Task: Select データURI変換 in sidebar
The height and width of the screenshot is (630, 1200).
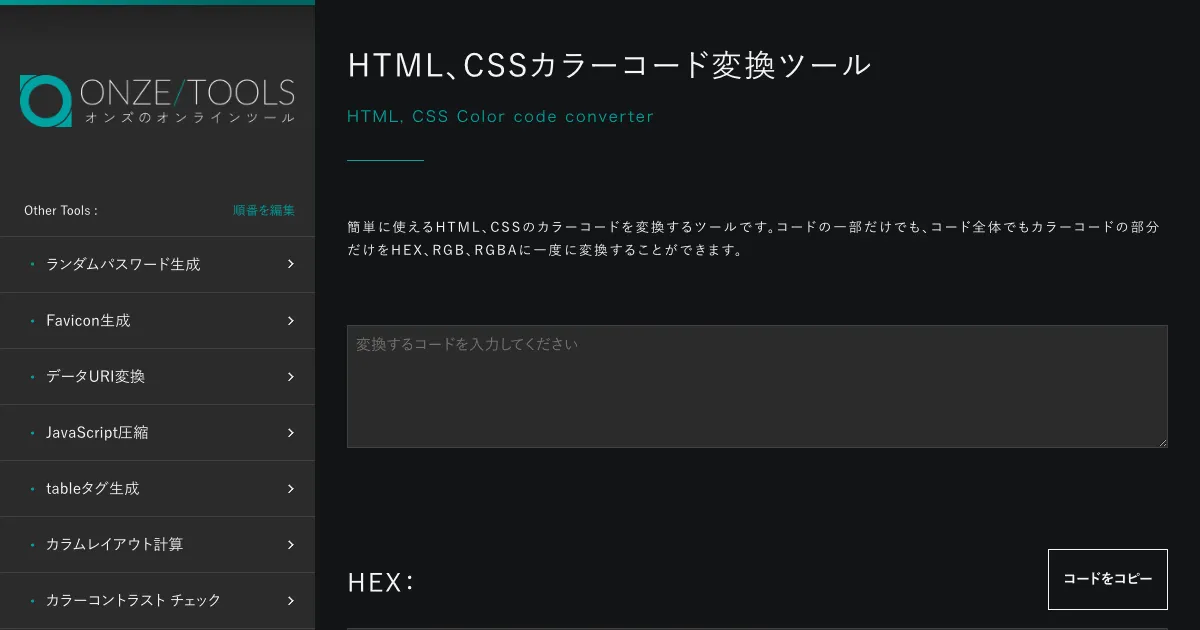Action: [95, 377]
